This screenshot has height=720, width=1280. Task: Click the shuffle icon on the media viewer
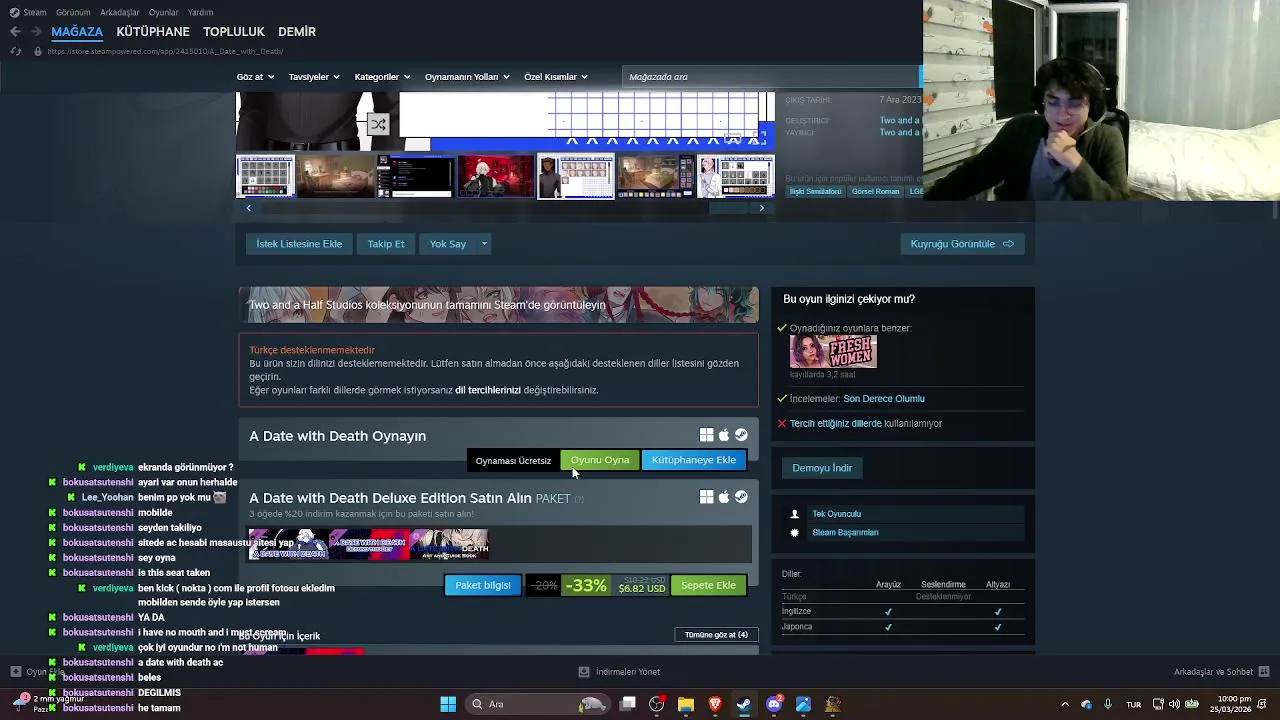[x=378, y=125]
